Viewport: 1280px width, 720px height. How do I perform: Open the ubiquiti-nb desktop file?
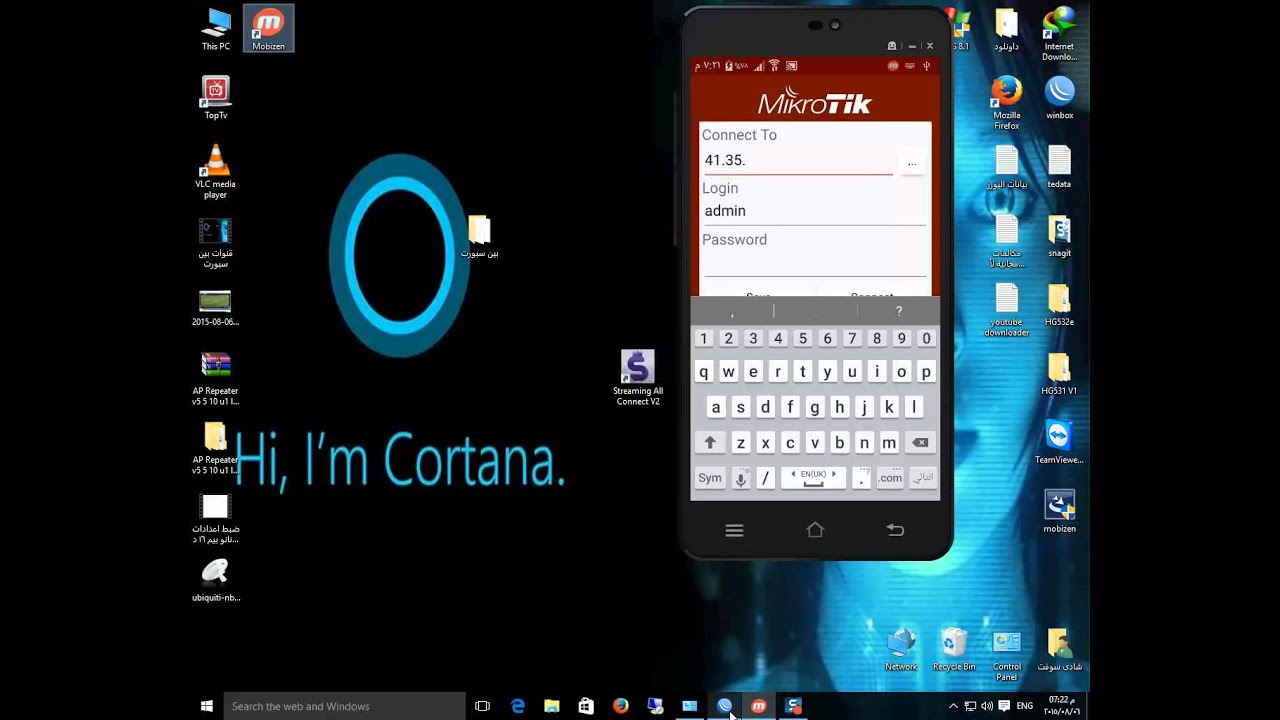pos(216,580)
